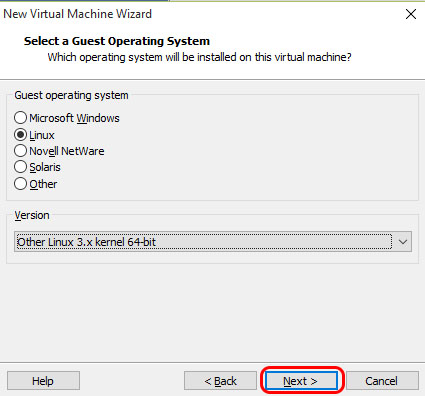Cancel the New Virtual Machine Wizard

[x=382, y=381]
